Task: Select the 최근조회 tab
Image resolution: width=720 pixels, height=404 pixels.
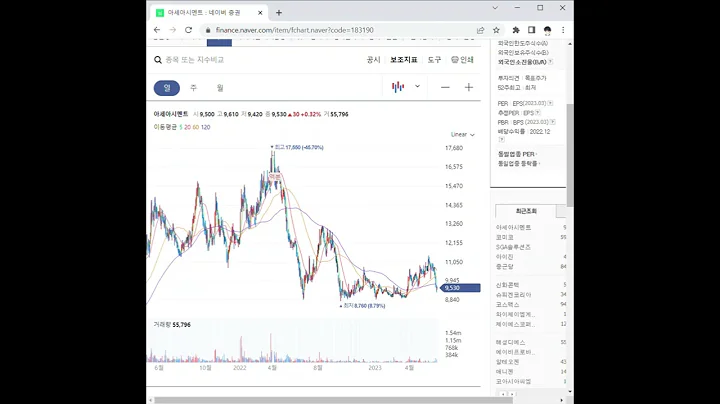Action: click(x=526, y=211)
